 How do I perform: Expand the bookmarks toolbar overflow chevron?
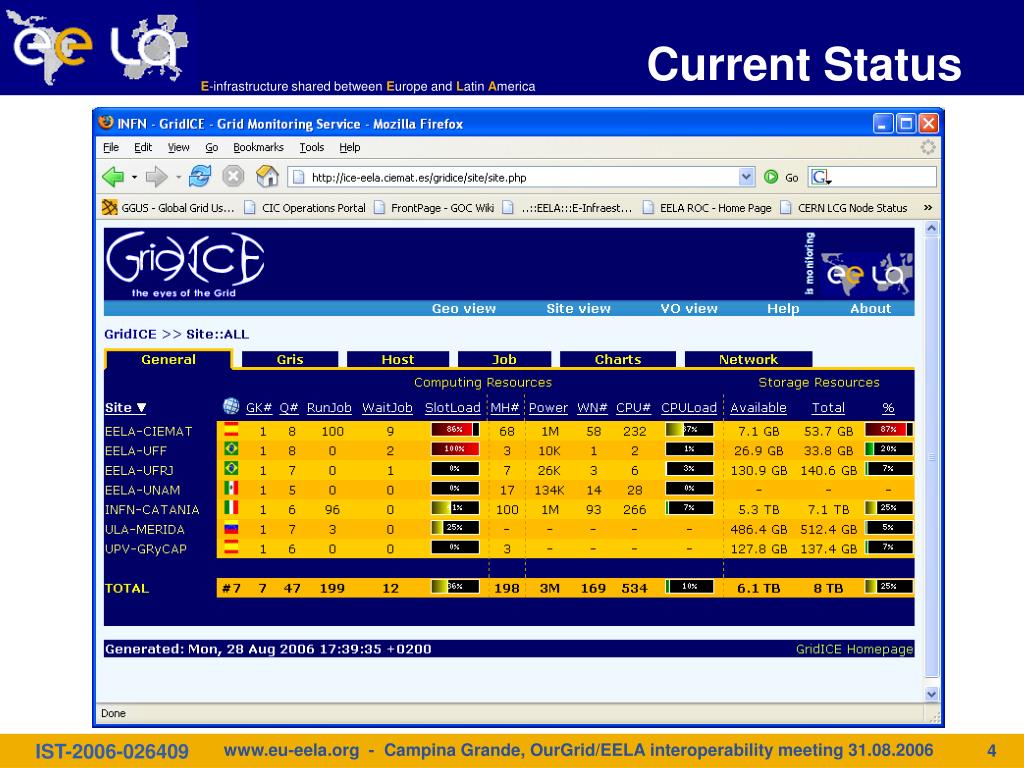pos(928,208)
